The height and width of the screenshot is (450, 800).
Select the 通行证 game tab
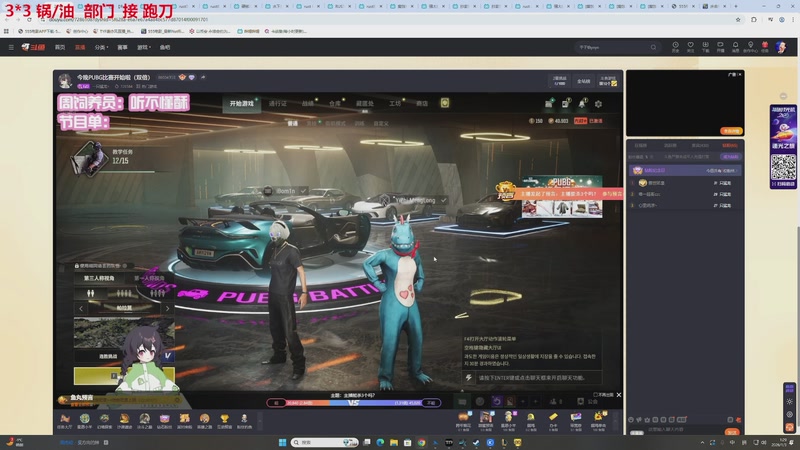coord(278,104)
